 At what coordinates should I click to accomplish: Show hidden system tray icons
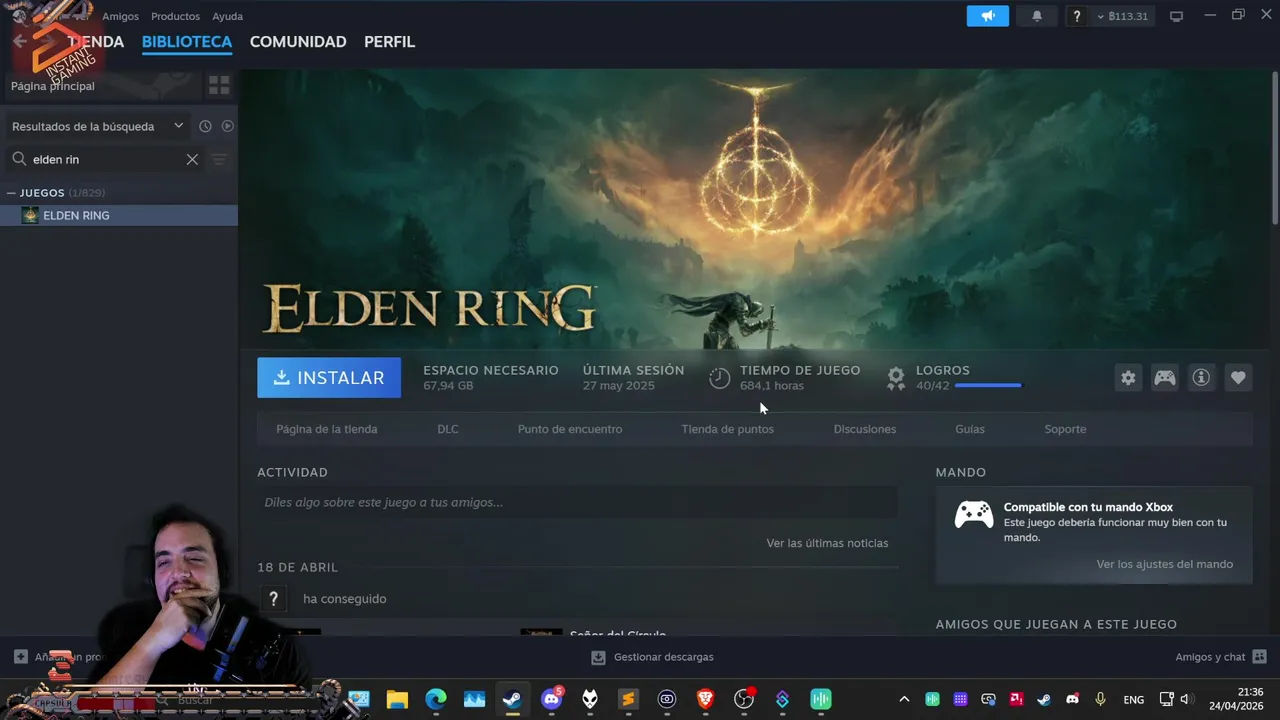[904, 699]
